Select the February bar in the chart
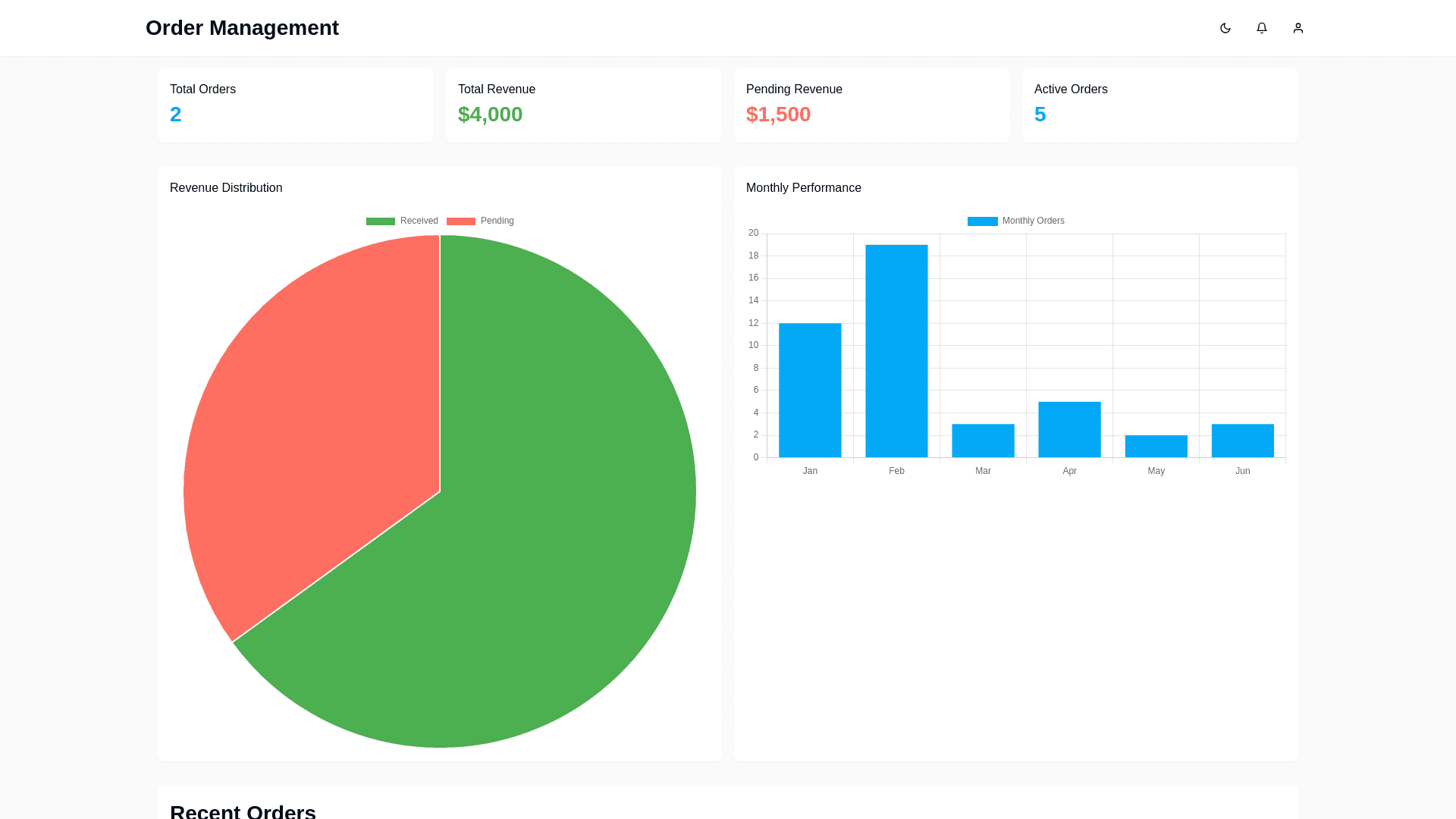1456x819 pixels. tap(896, 350)
